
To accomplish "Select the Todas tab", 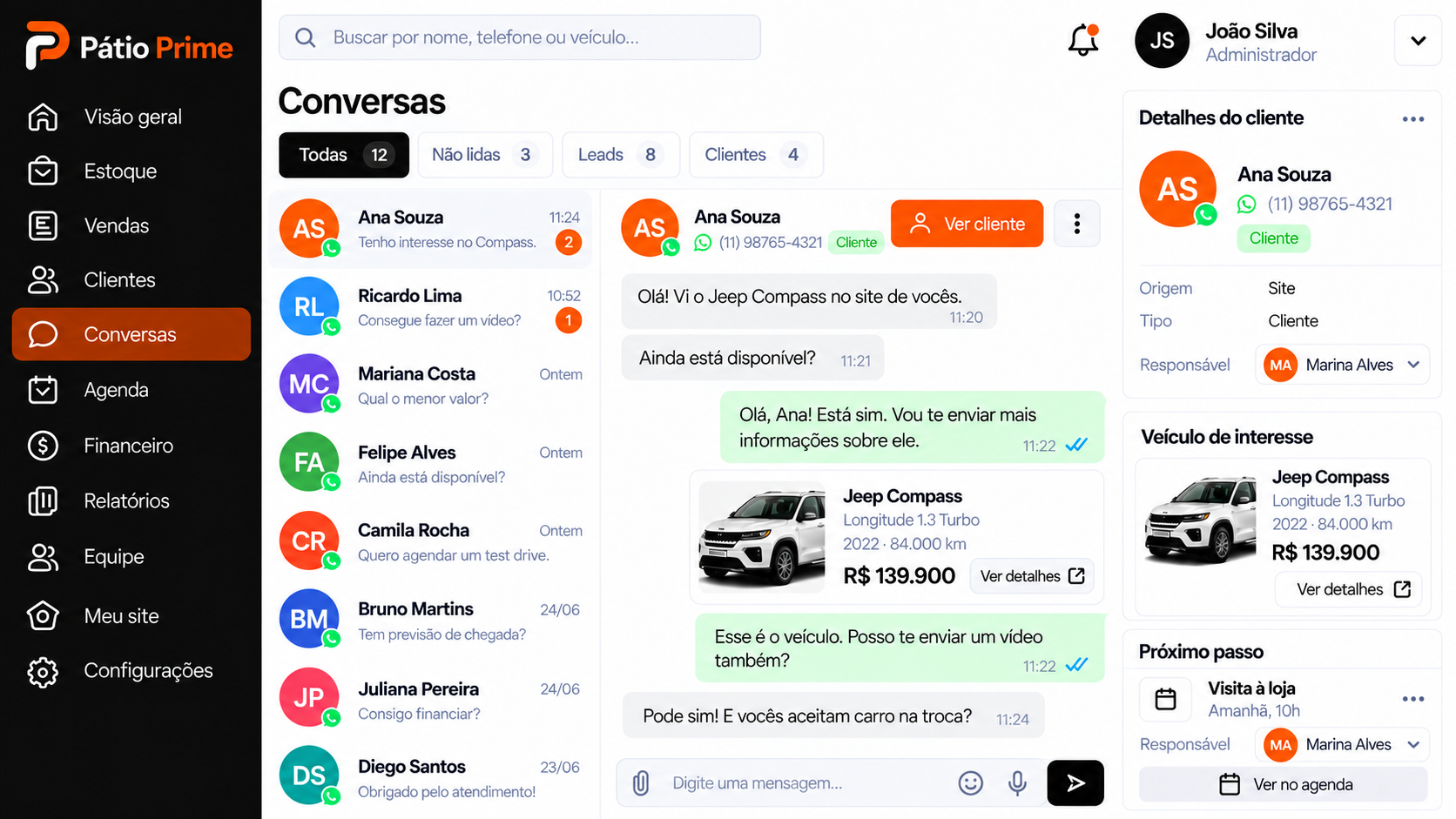I will coord(344,155).
